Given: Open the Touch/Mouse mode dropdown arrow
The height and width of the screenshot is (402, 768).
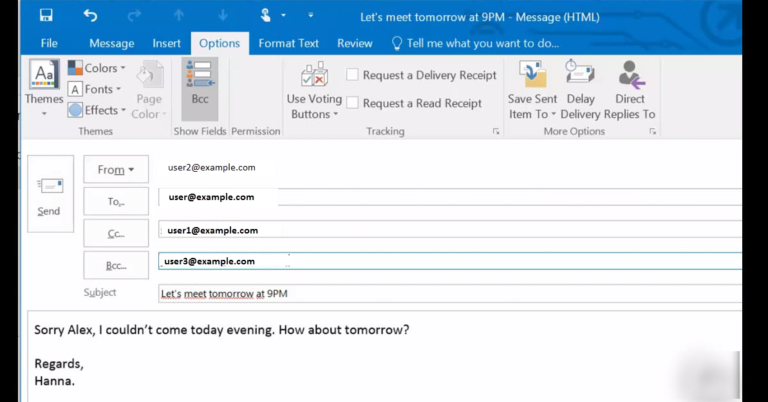Looking at the screenshot, I should 283,16.
